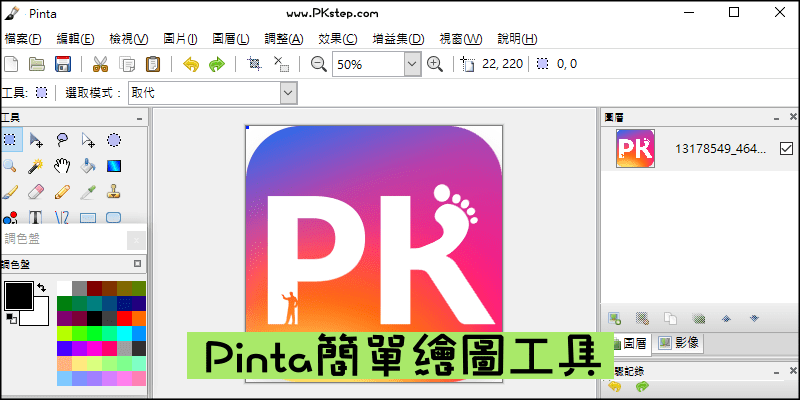
Task: Activate the Zoom magnifier tool
Action: coord(10,166)
